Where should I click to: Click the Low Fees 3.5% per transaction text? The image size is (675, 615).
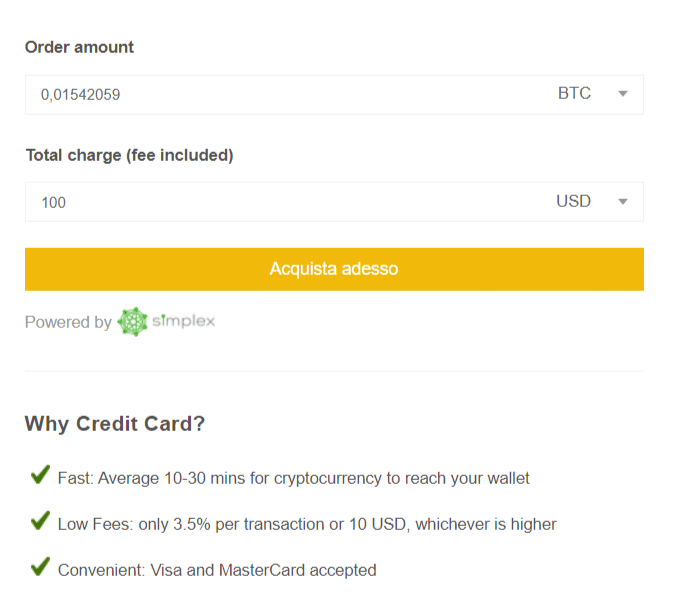coord(307,524)
